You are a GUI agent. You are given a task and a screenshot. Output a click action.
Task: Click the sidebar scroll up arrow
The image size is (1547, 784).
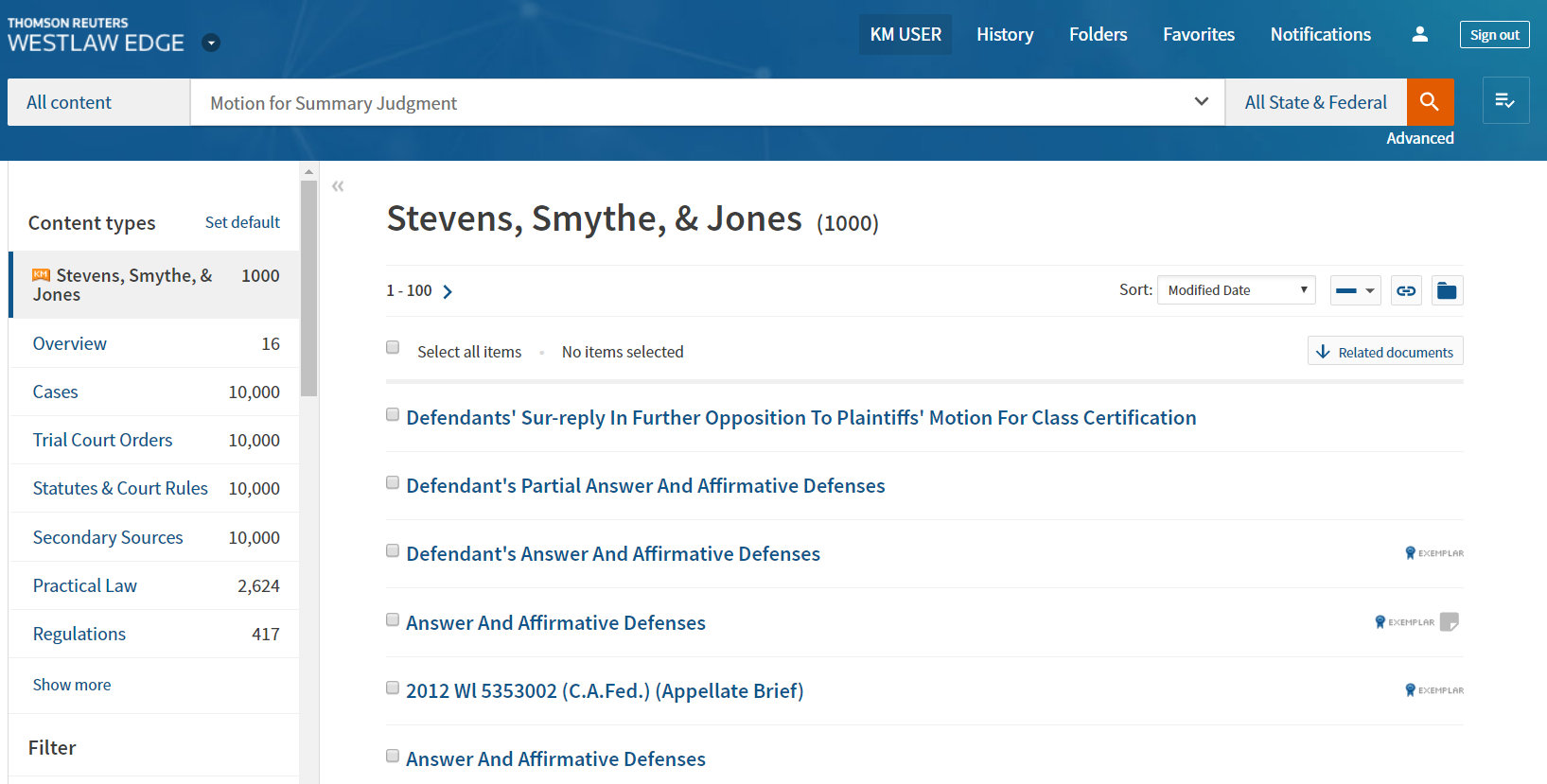[308, 172]
